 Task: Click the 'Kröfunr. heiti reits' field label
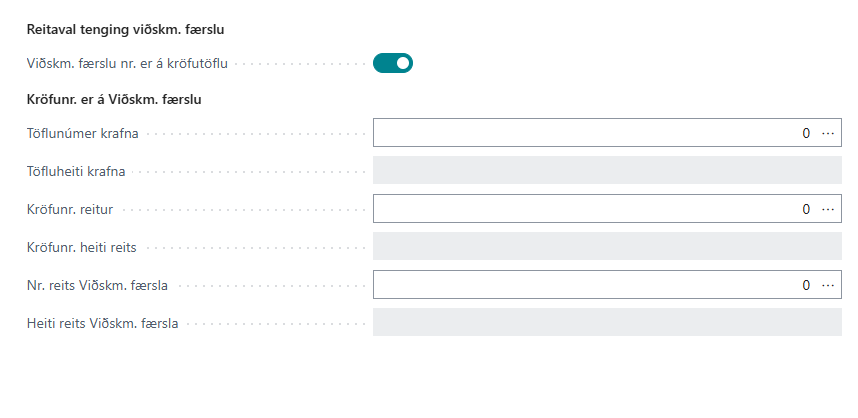(x=81, y=247)
